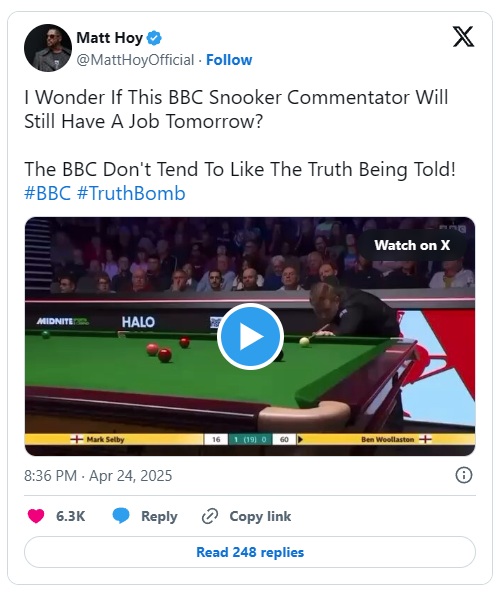Click the Copy link text
The image size is (502, 595).
coord(260,516)
